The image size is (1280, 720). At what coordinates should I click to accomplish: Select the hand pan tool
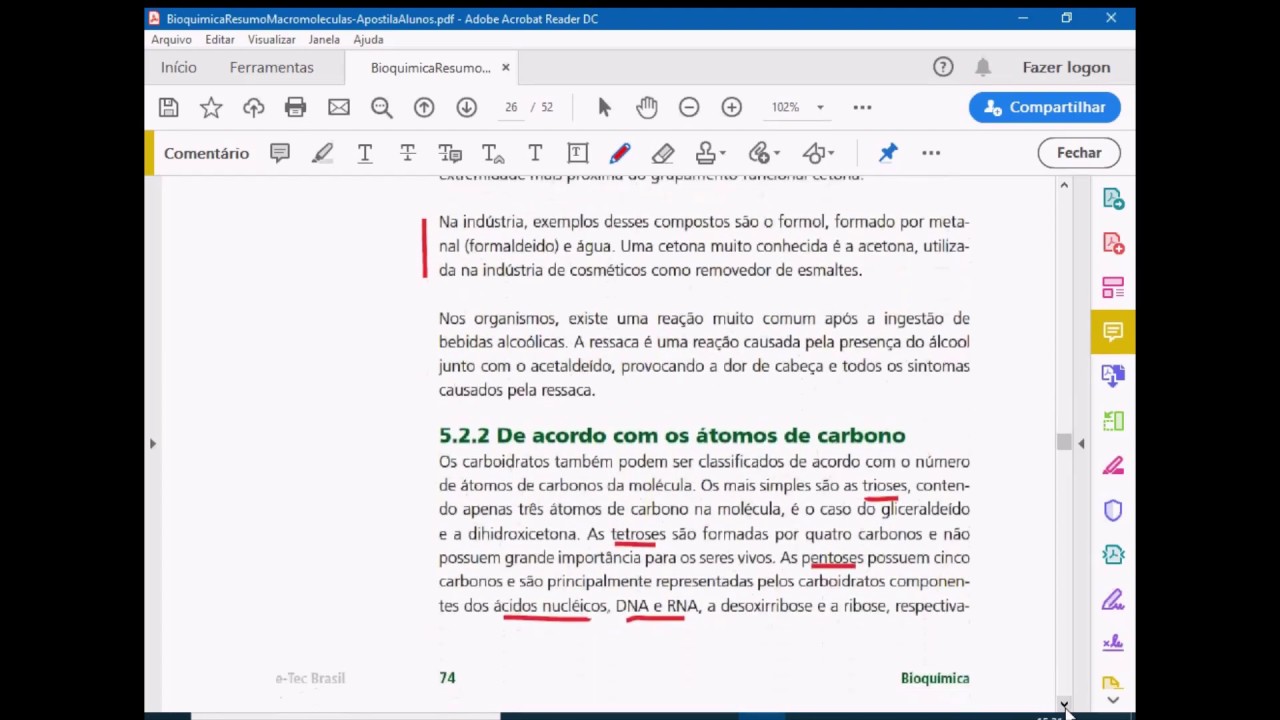[x=647, y=107]
